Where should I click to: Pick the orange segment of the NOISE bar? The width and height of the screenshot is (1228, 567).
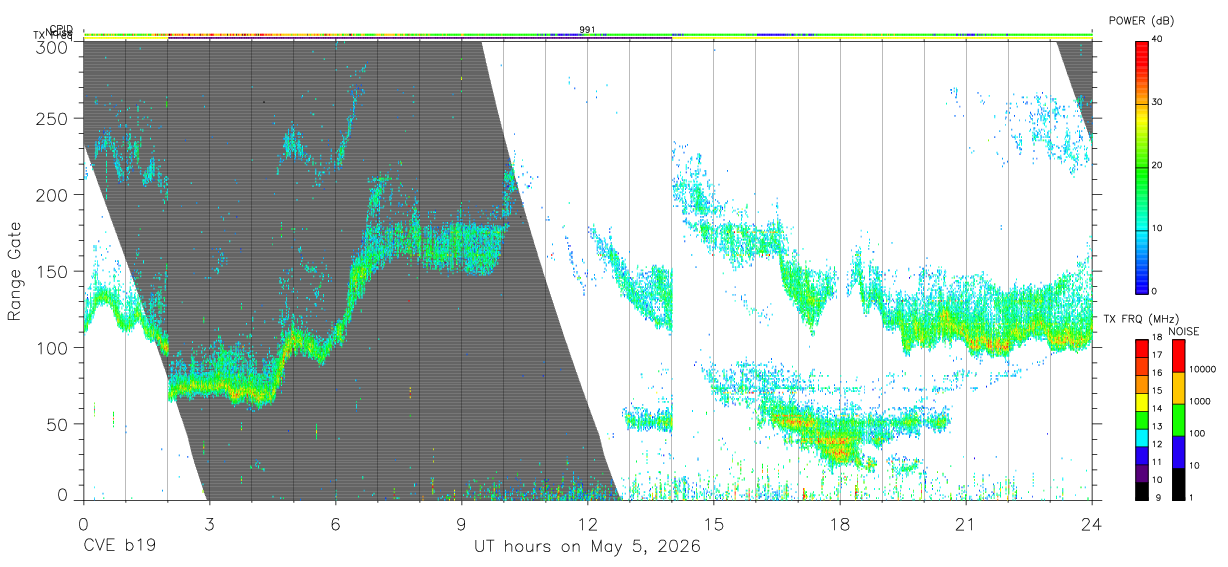[1179, 388]
